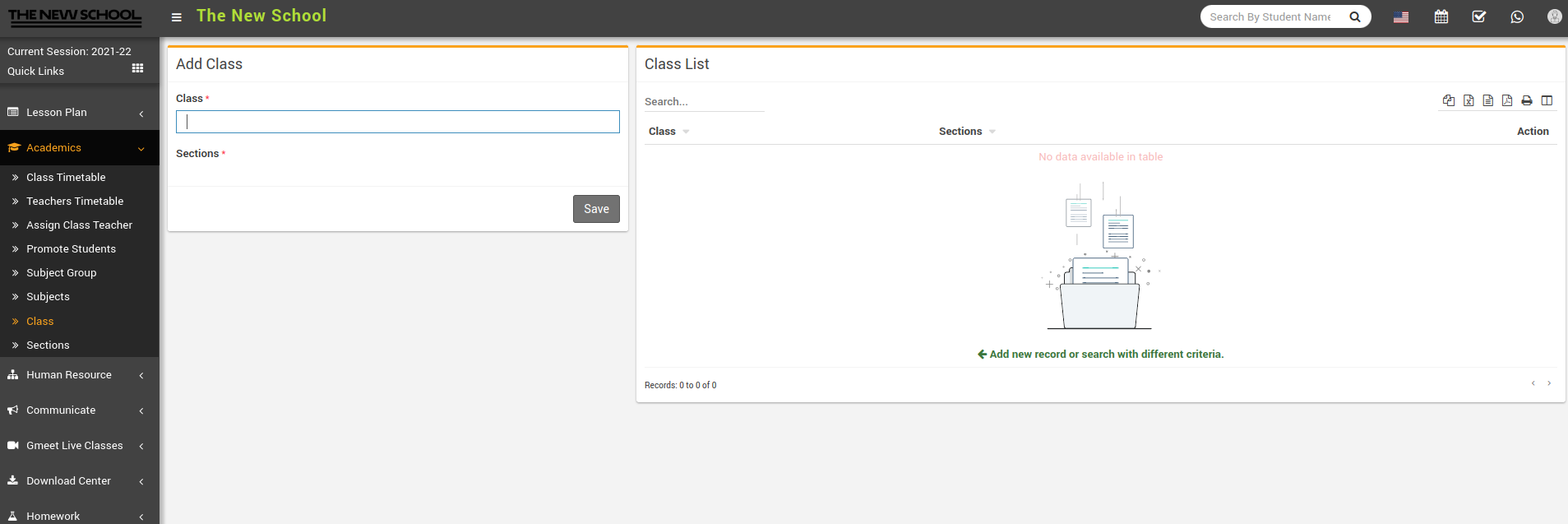This screenshot has width=1568, height=524.
Task: Toggle the hamburger sidebar menu
Action: (x=176, y=17)
